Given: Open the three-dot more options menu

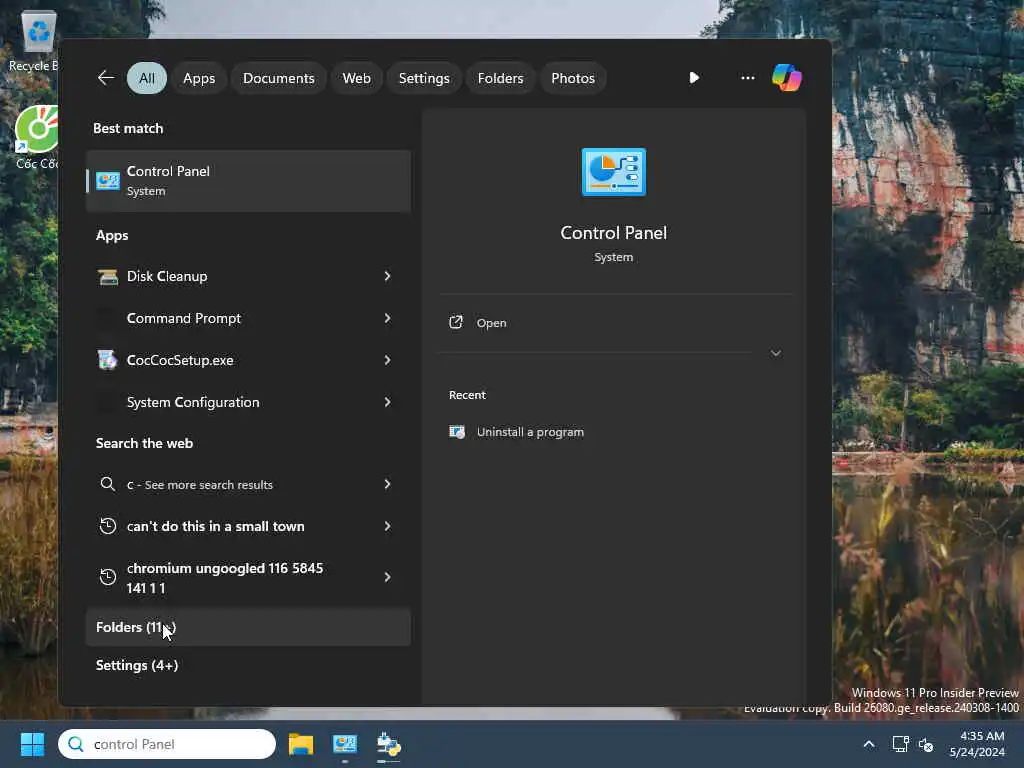Looking at the screenshot, I should point(748,78).
